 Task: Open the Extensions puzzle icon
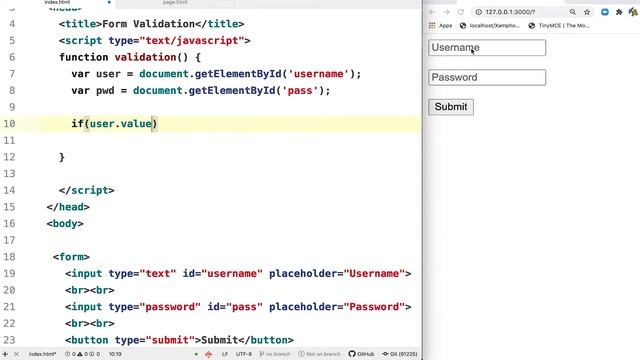click(619, 12)
